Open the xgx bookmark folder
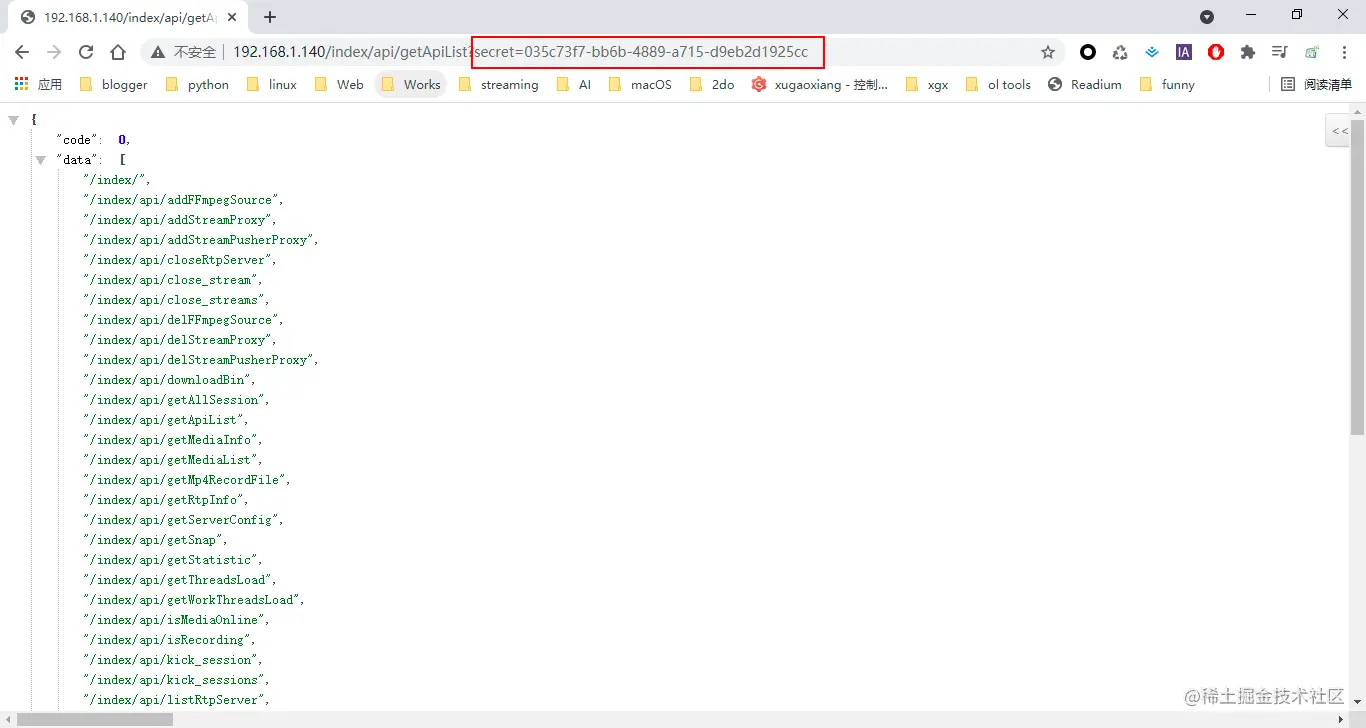Viewport: 1366px width, 728px height. click(x=927, y=85)
